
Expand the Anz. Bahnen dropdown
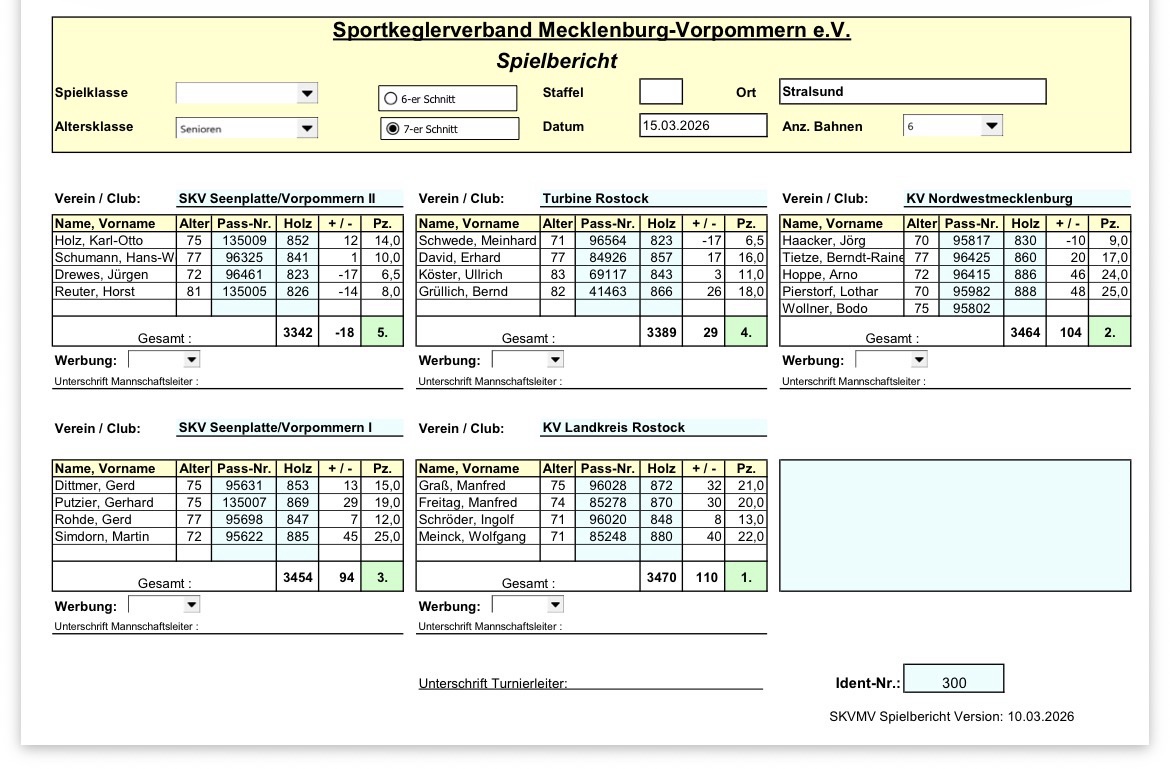(x=990, y=126)
